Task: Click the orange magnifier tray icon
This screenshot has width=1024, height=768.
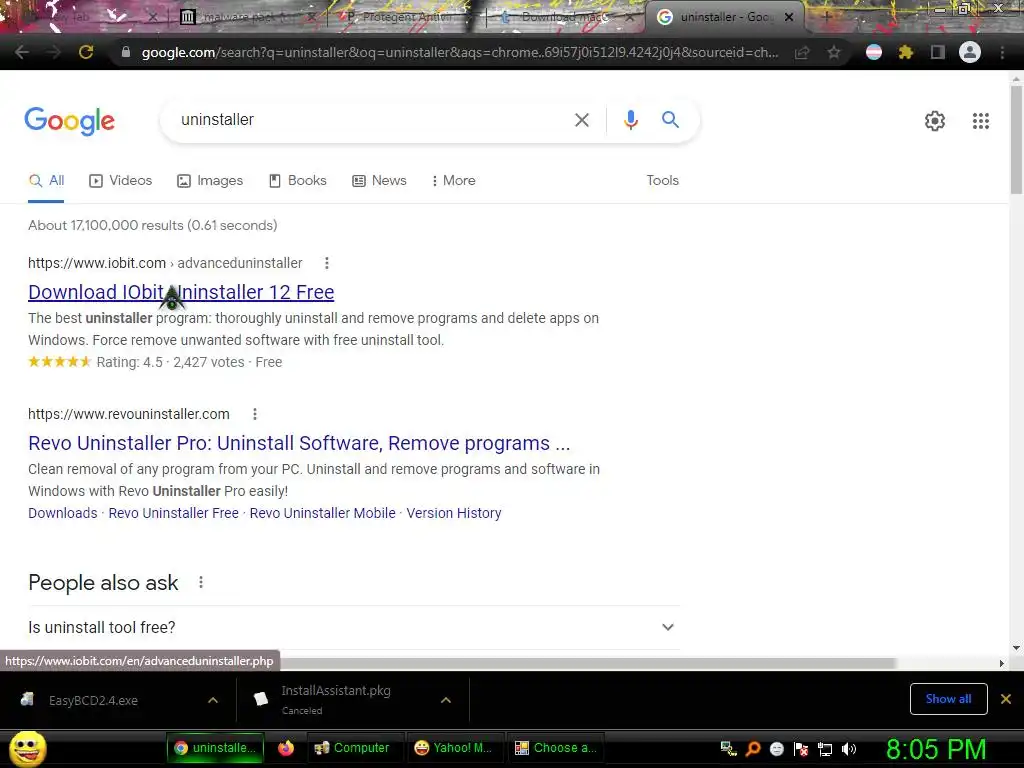Action: point(753,749)
